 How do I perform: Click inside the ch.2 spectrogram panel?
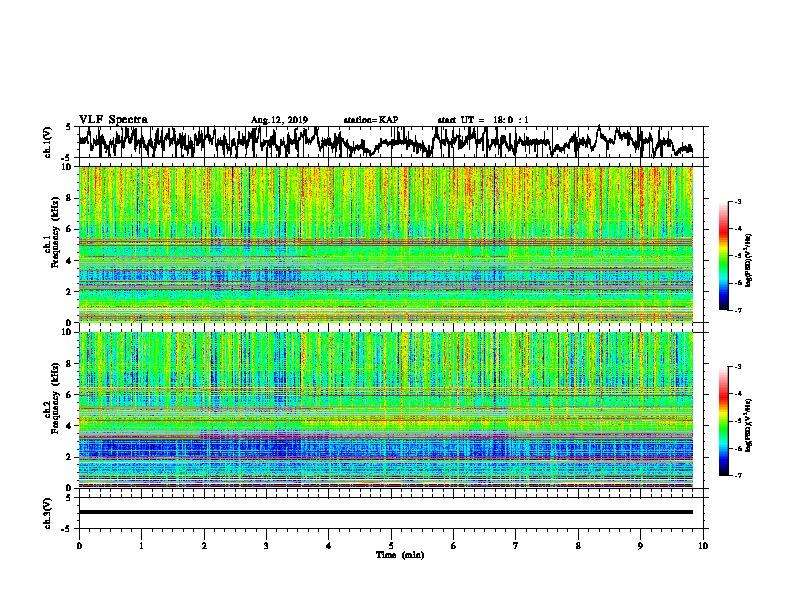[x=386, y=410]
